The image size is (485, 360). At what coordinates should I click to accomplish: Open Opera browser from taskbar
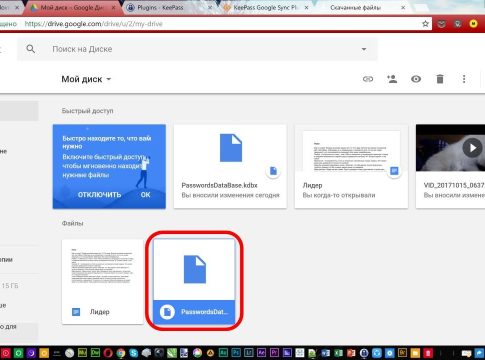click(x=108, y=353)
